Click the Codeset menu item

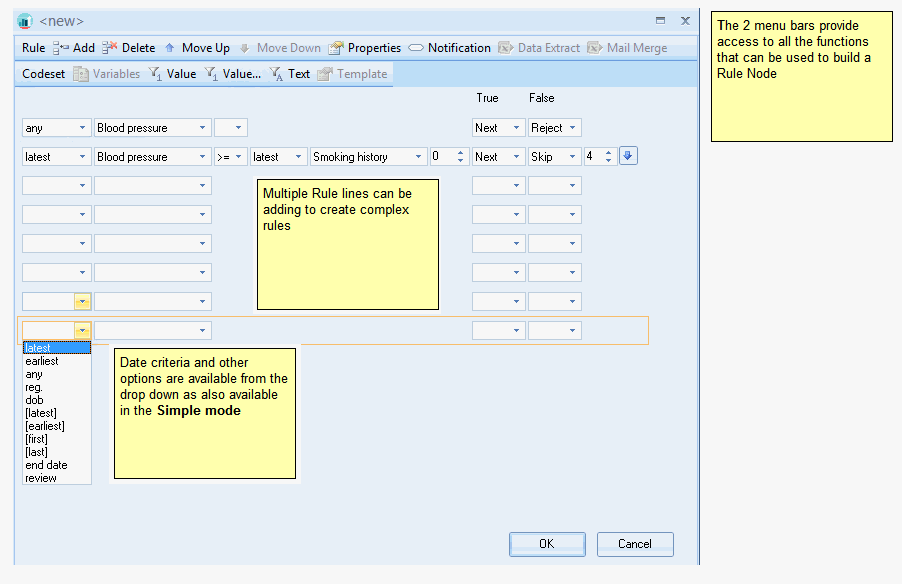click(x=43, y=74)
